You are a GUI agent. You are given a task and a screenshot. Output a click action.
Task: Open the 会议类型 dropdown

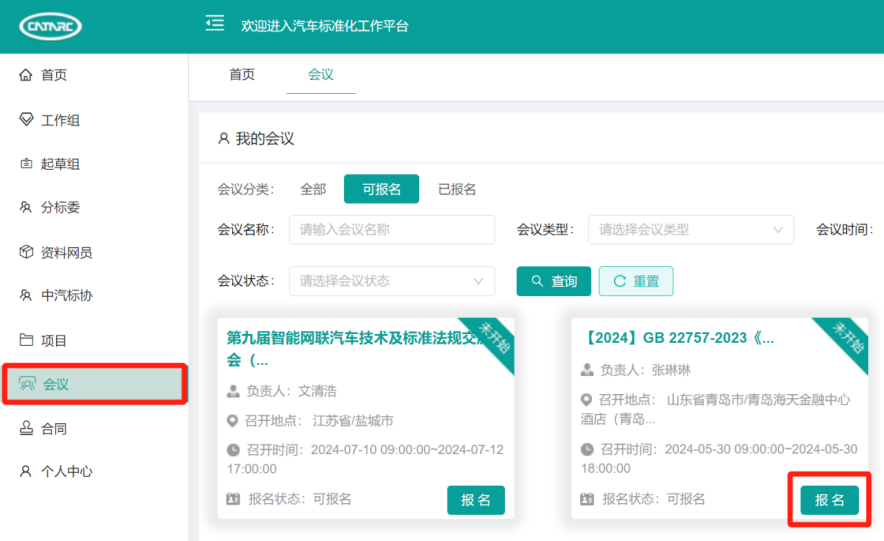pos(691,229)
